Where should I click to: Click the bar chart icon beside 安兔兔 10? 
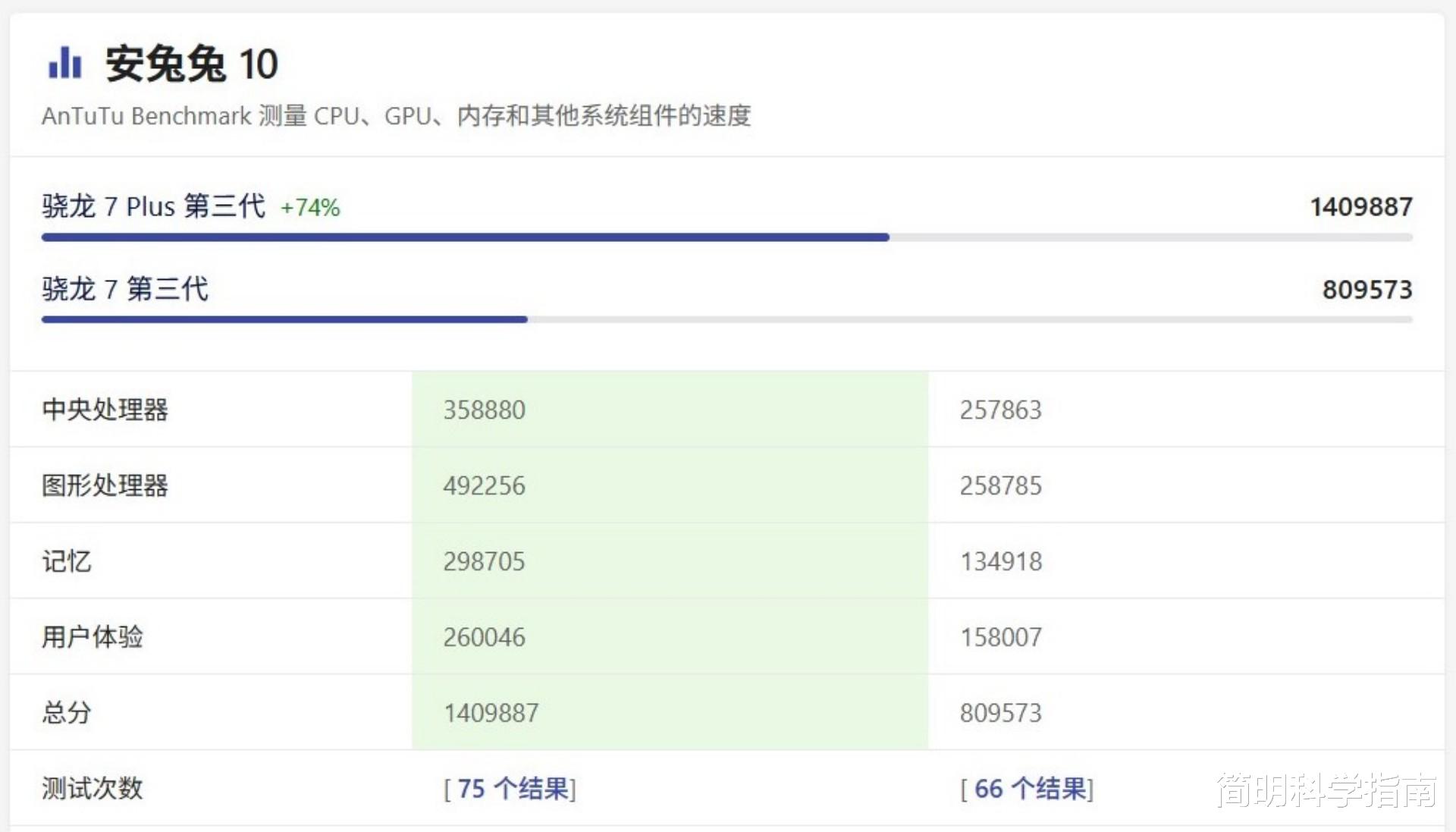(x=65, y=63)
